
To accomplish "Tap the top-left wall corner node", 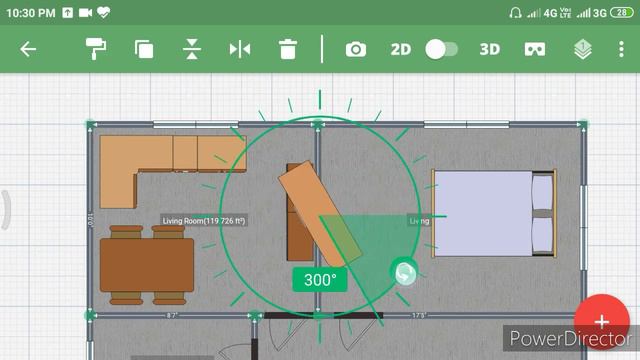I will pos(90,124).
